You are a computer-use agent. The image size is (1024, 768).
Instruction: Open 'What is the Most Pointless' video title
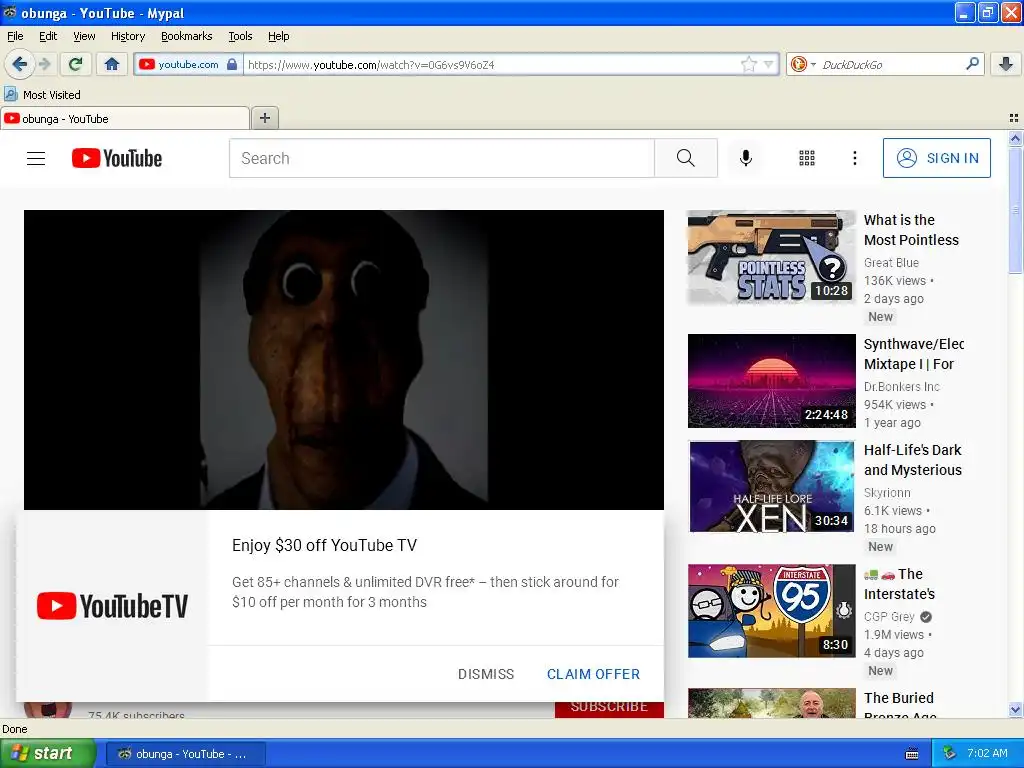911,230
